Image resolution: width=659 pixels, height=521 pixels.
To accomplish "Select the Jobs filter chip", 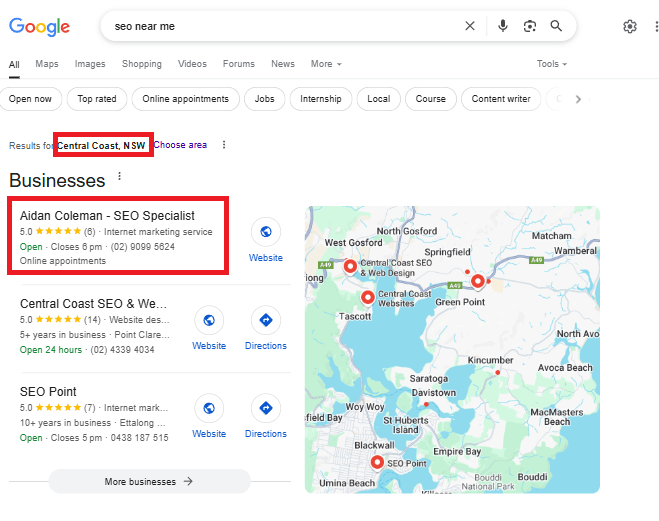I will (x=264, y=99).
